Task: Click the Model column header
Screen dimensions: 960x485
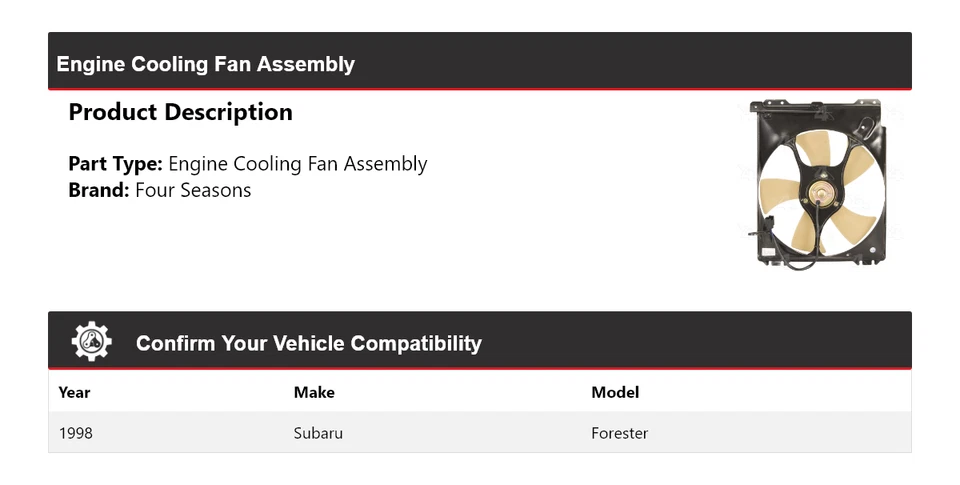Action: pos(615,392)
